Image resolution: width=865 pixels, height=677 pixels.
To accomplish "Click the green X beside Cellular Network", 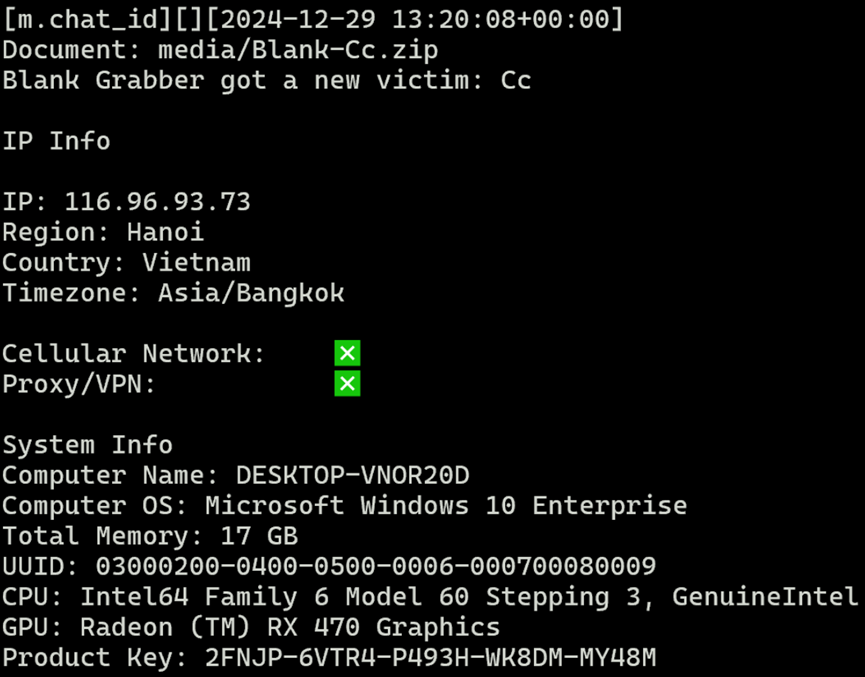I will [347, 353].
